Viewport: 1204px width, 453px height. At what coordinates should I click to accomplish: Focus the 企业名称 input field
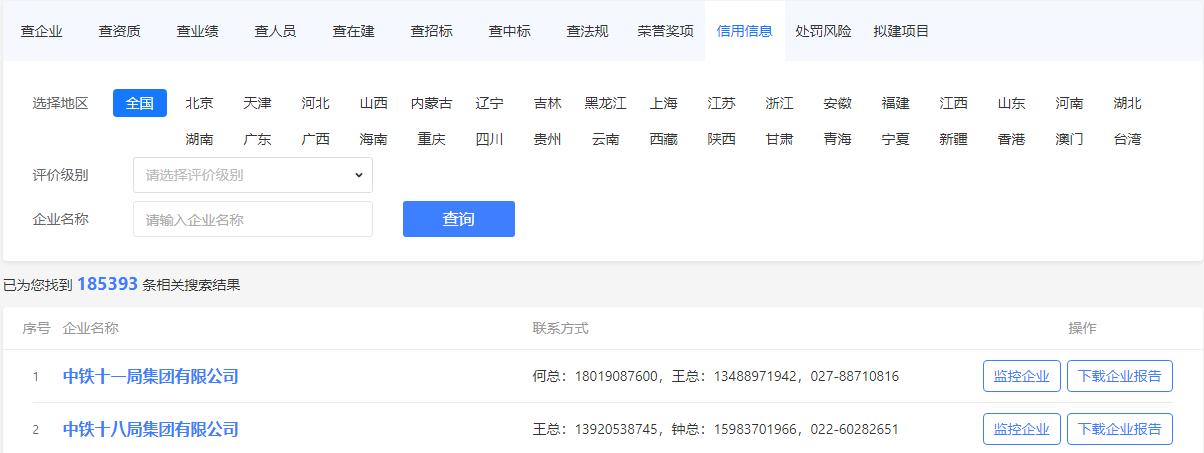(253, 219)
